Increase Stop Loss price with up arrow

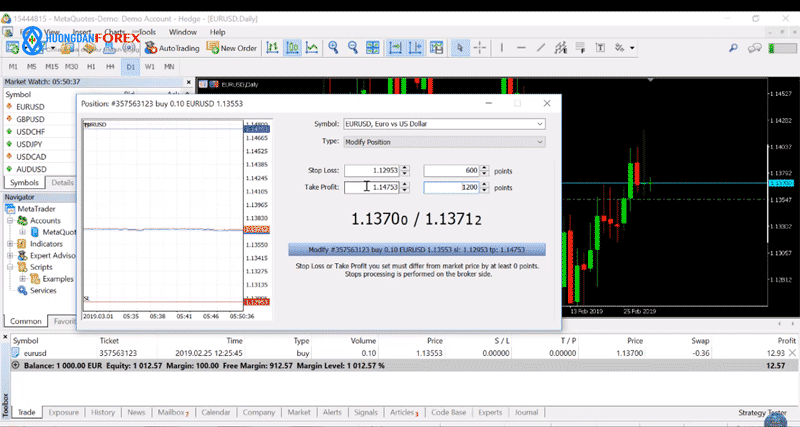(405, 168)
